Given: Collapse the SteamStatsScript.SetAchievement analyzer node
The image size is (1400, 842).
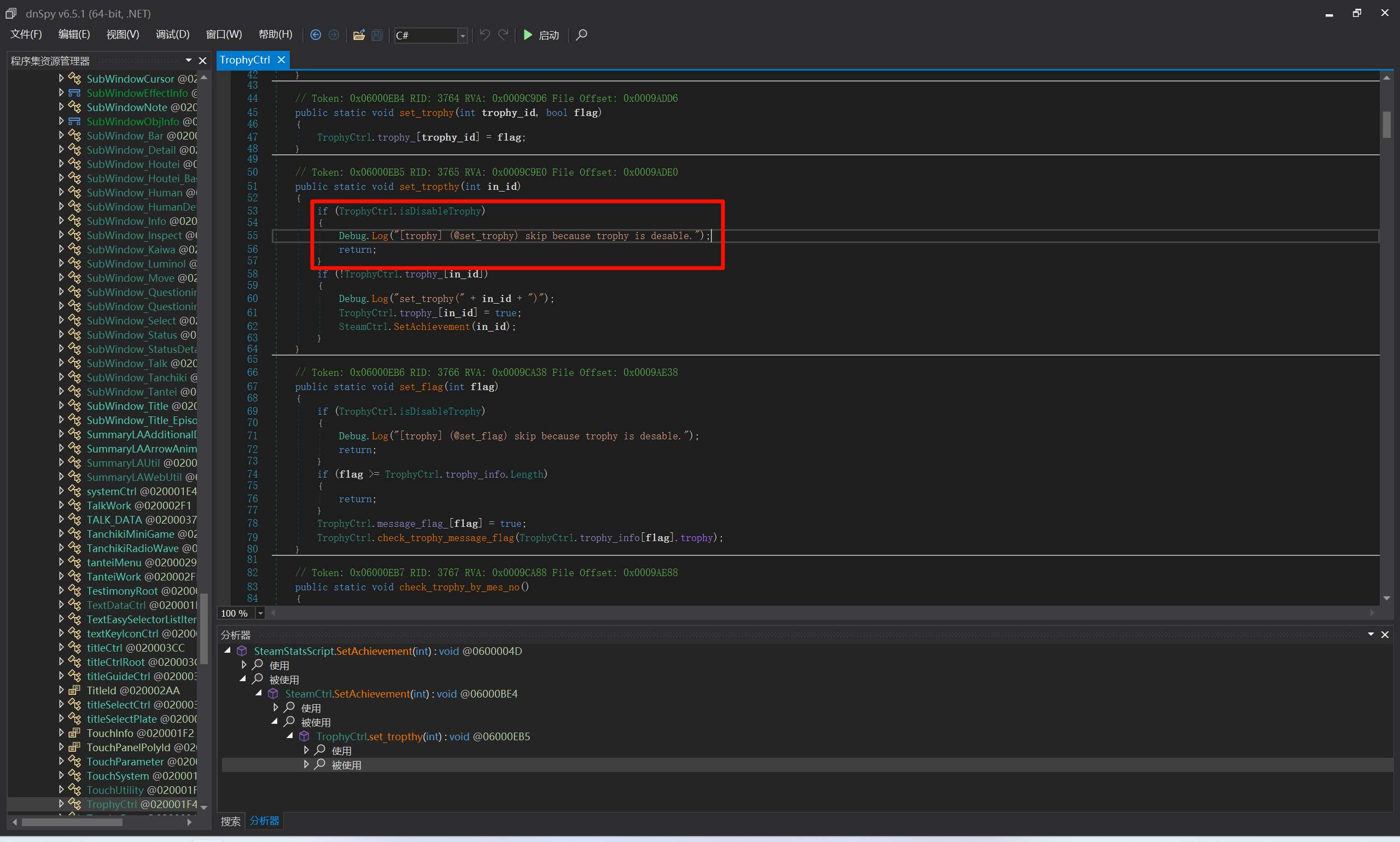Looking at the screenshot, I should pos(227,651).
